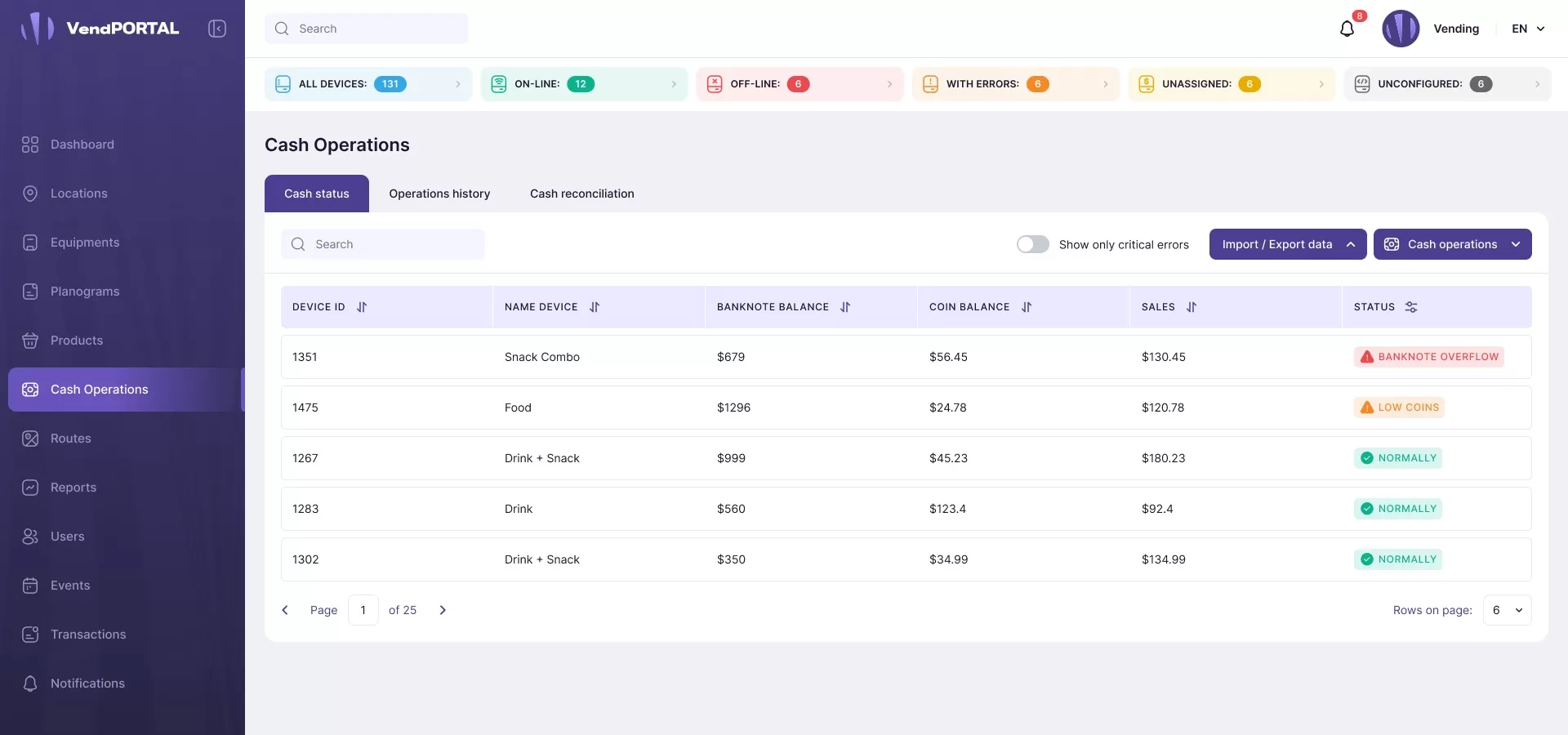Image resolution: width=1568 pixels, height=735 pixels.
Task: Sort by Coin Balance column icon
Action: [x=1027, y=307]
